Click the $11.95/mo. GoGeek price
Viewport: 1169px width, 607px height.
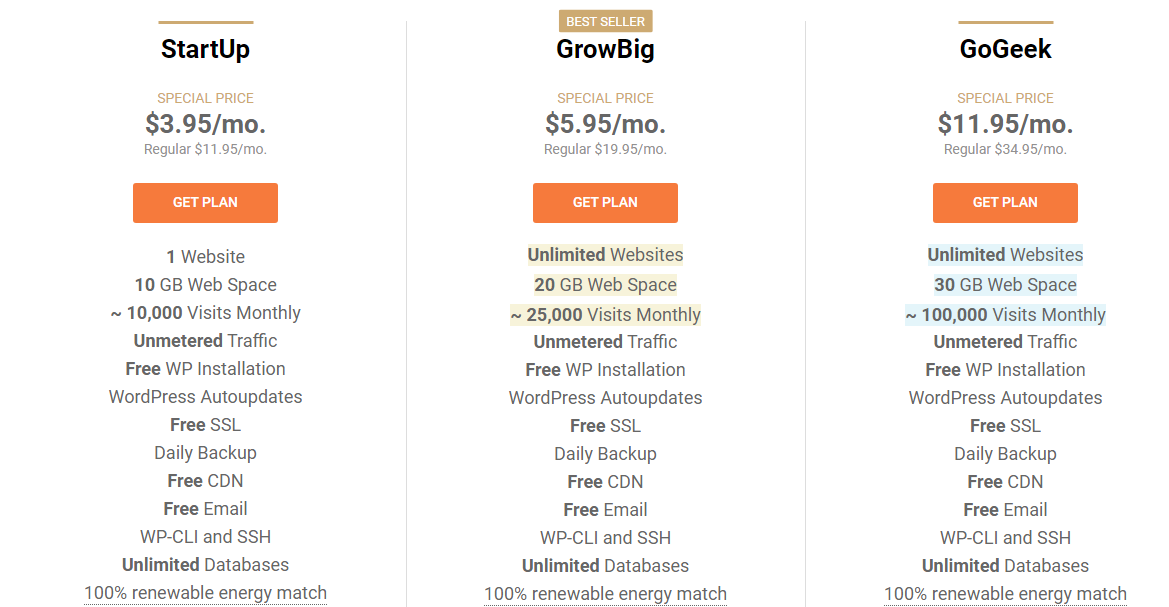[1005, 124]
